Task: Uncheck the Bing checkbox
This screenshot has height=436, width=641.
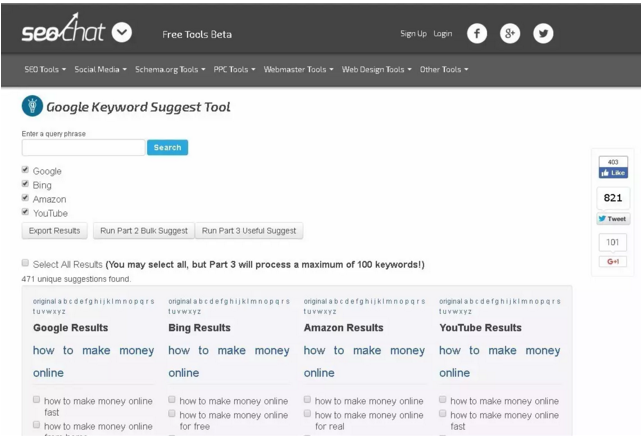Action: tap(25, 183)
